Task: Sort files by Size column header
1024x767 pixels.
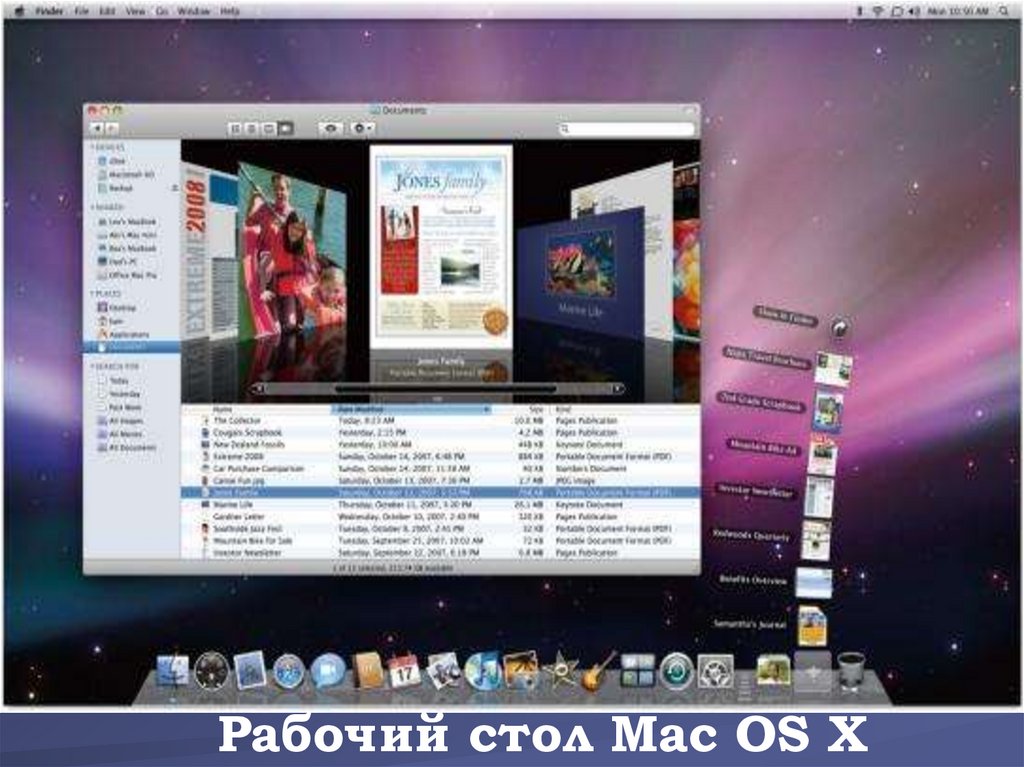Action: pyautogui.click(x=536, y=410)
